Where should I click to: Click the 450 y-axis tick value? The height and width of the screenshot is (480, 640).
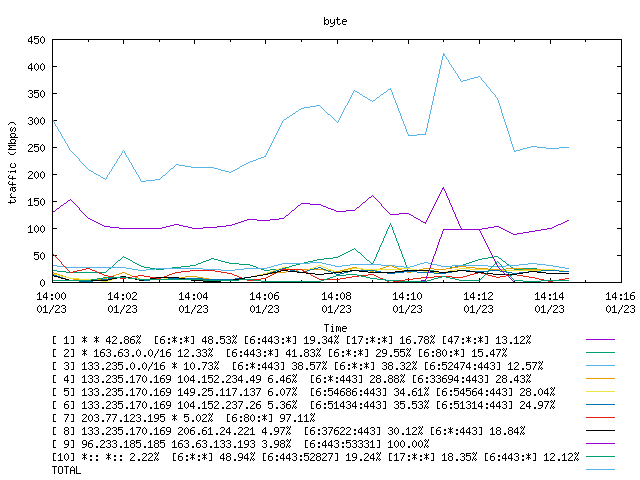point(36,40)
